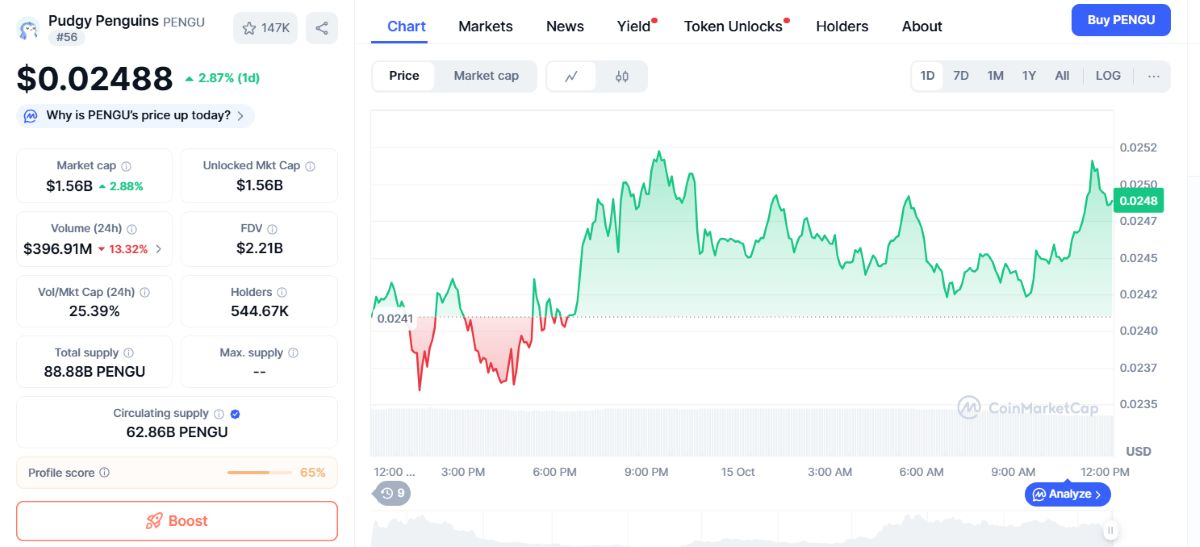This screenshot has width=1200, height=547.
Task: Click the AI icon beside price question
Action: click(x=31, y=116)
